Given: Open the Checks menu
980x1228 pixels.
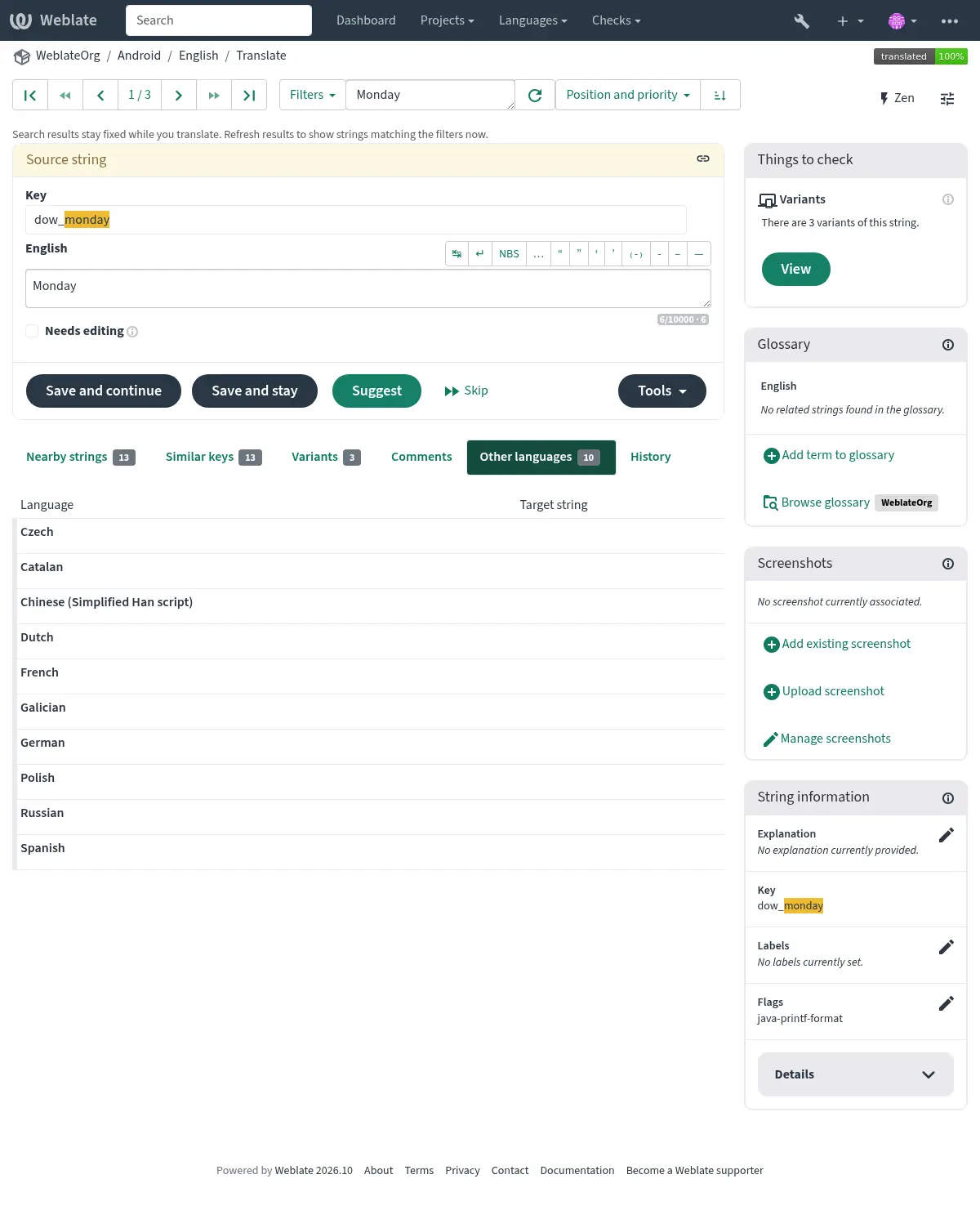Looking at the screenshot, I should [617, 20].
